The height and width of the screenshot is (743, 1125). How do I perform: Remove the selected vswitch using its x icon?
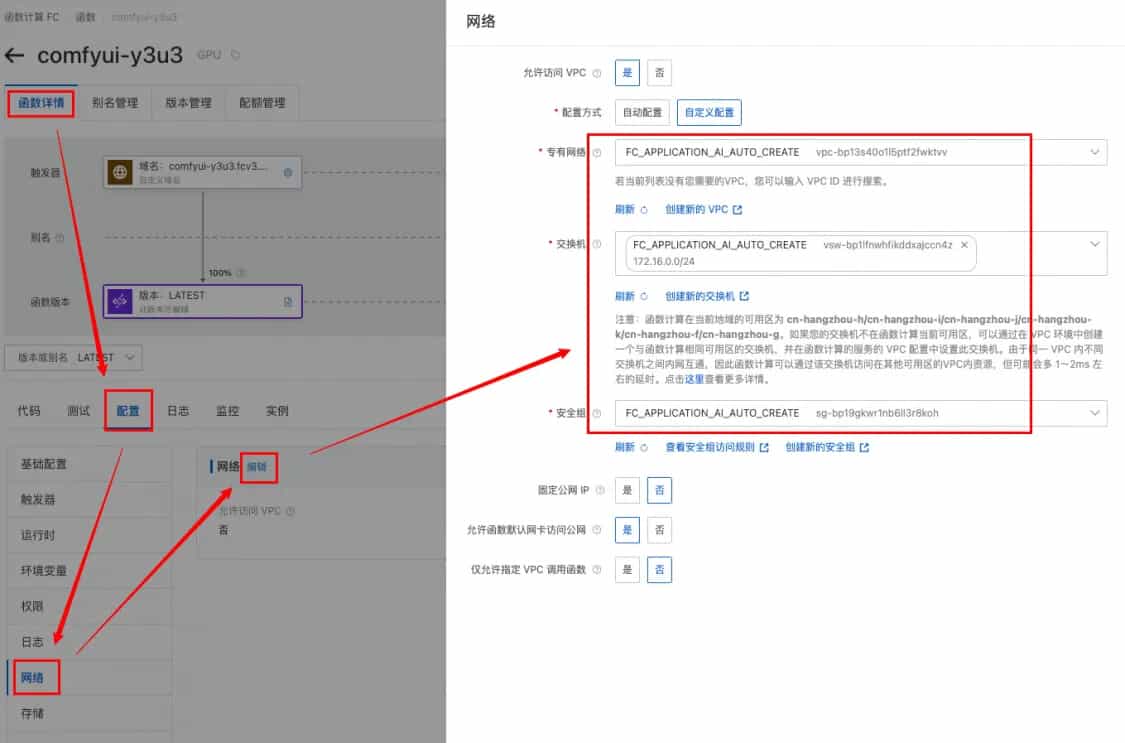[964, 244]
